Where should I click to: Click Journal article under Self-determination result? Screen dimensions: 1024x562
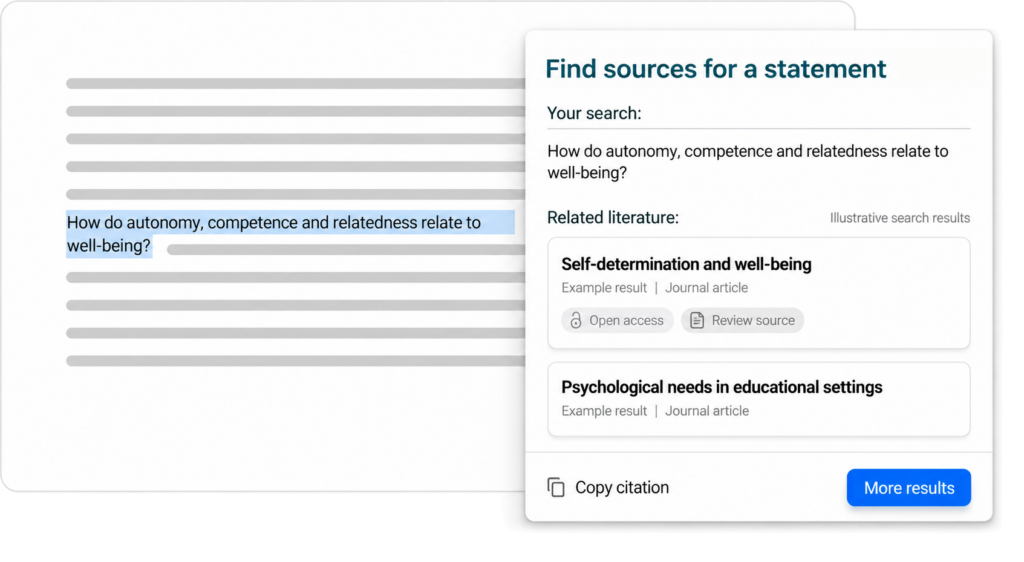click(707, 288)
